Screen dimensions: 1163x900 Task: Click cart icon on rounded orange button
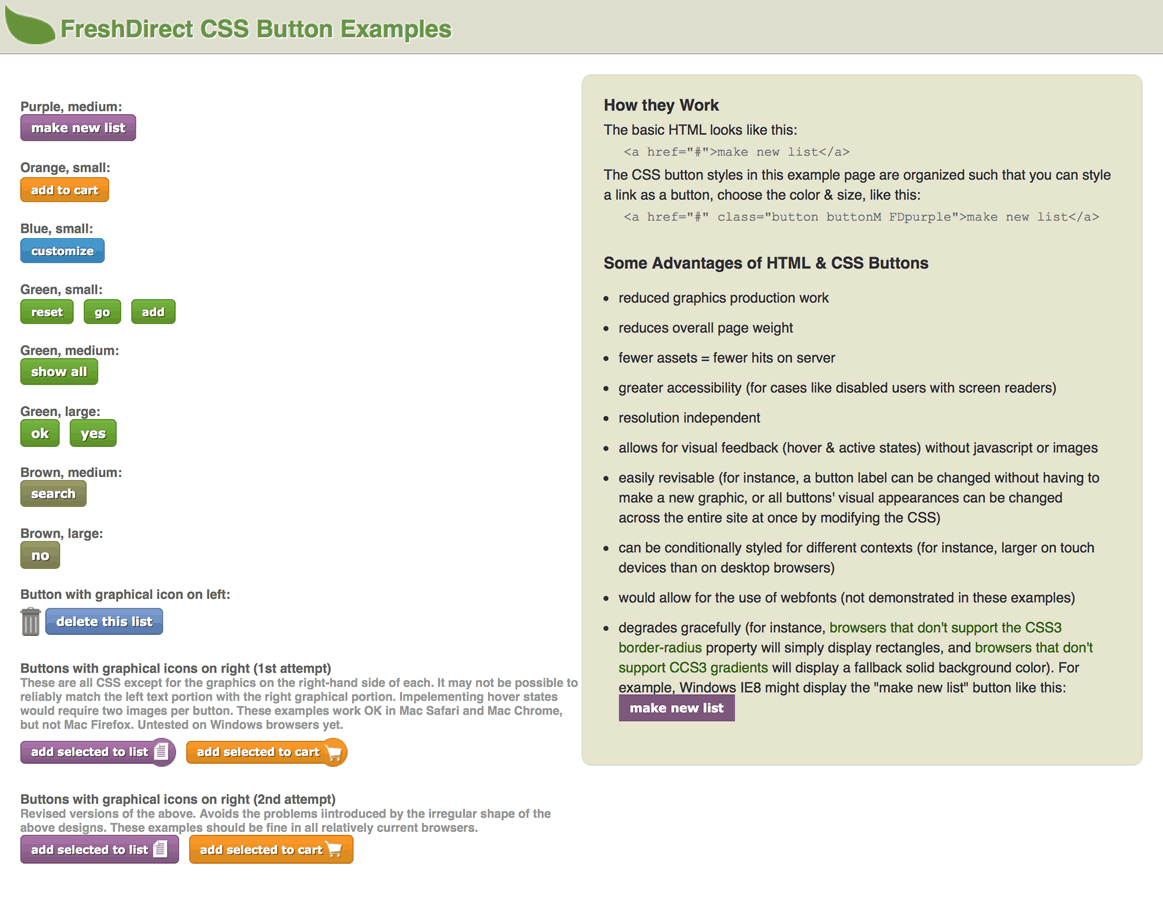click(334, 752)
